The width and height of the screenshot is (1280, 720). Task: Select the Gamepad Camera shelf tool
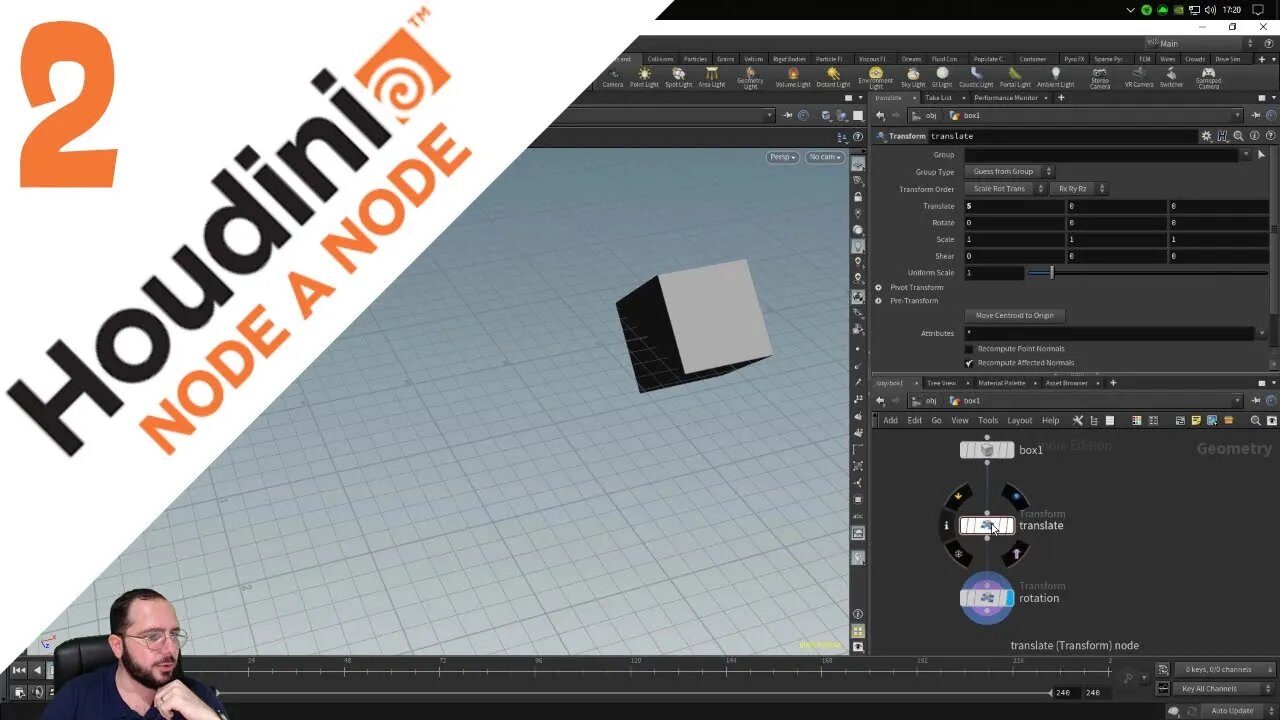(1208, 79)
